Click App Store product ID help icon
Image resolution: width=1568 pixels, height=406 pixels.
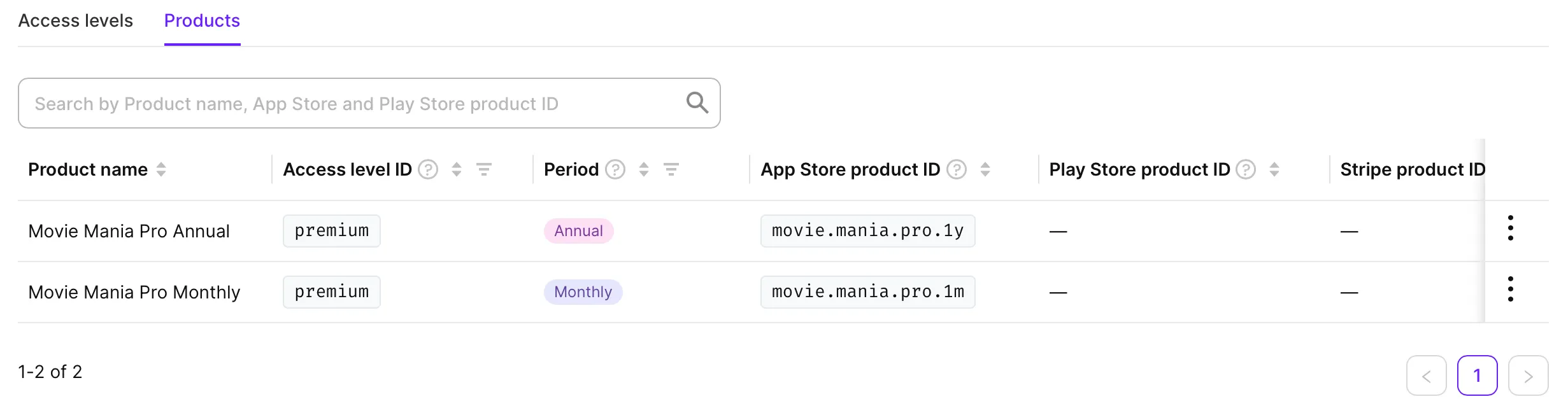956,169
